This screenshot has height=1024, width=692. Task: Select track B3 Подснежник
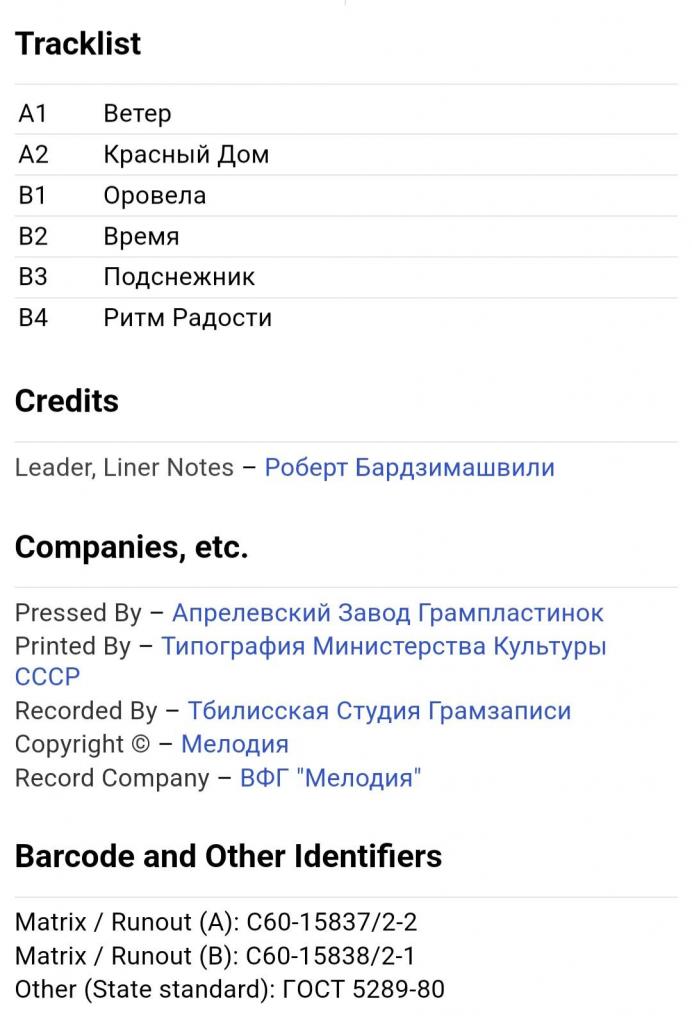(x=346, y=277)
